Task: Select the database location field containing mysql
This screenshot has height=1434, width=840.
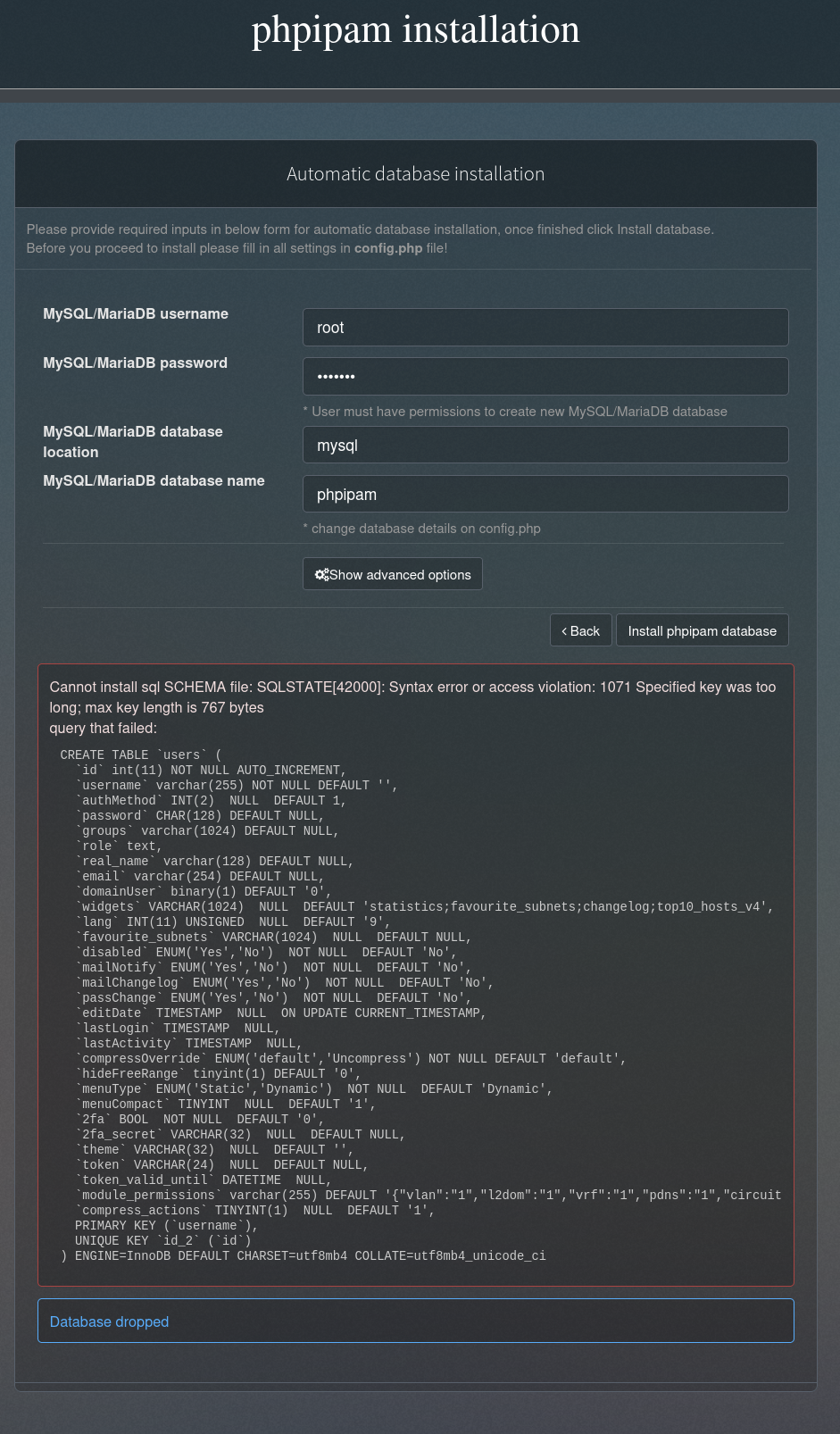Action: [545, 446]
